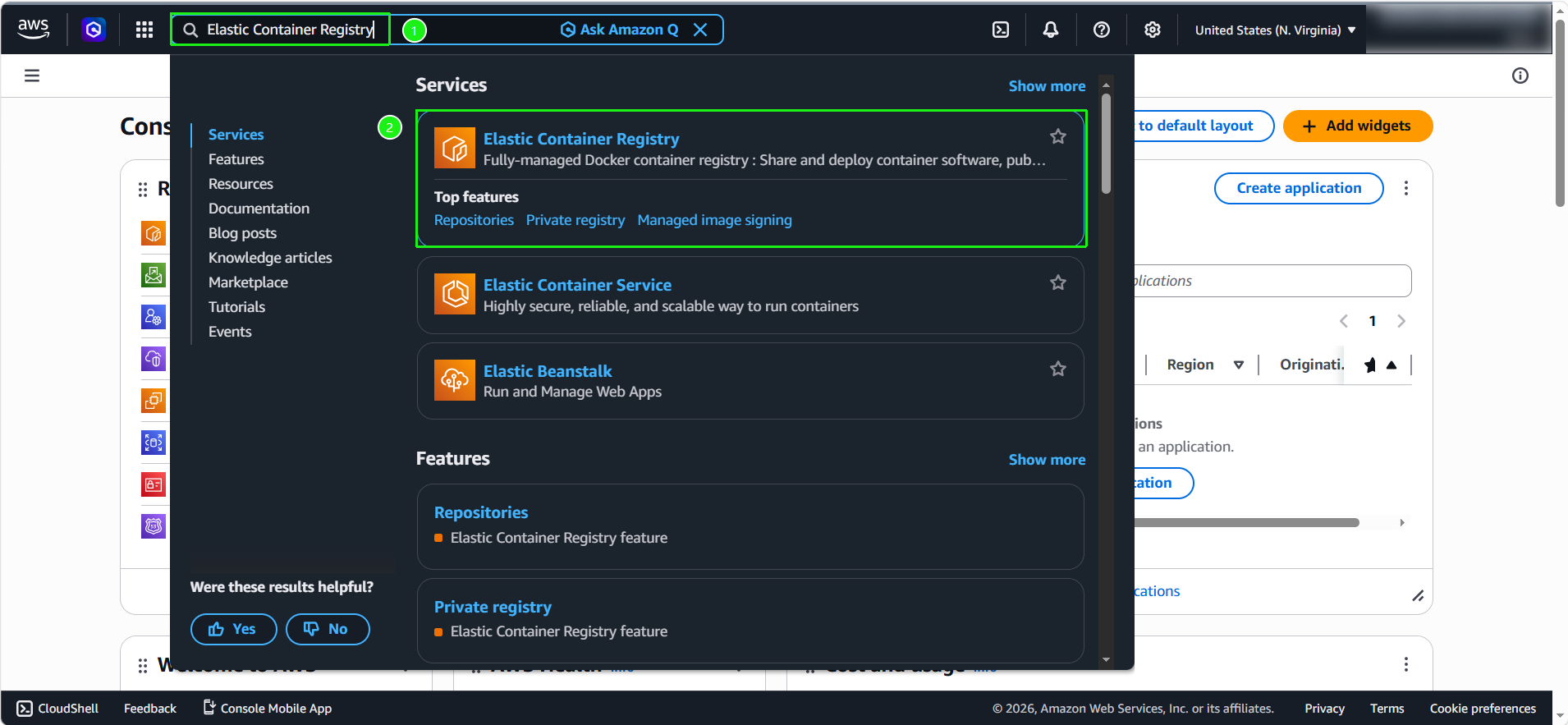Open the Elastic Container Service result
The height and width of the screenshot is (725, 1568).
point(577,285)
